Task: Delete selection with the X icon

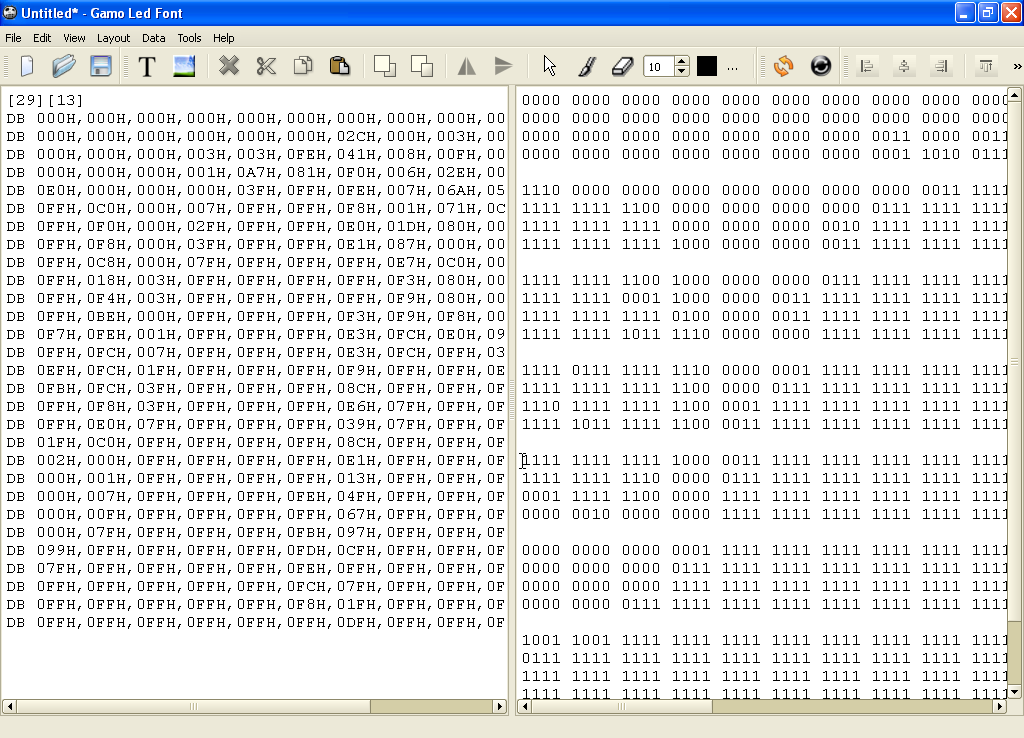Action: pyautogui.click(x=229, y=66)
